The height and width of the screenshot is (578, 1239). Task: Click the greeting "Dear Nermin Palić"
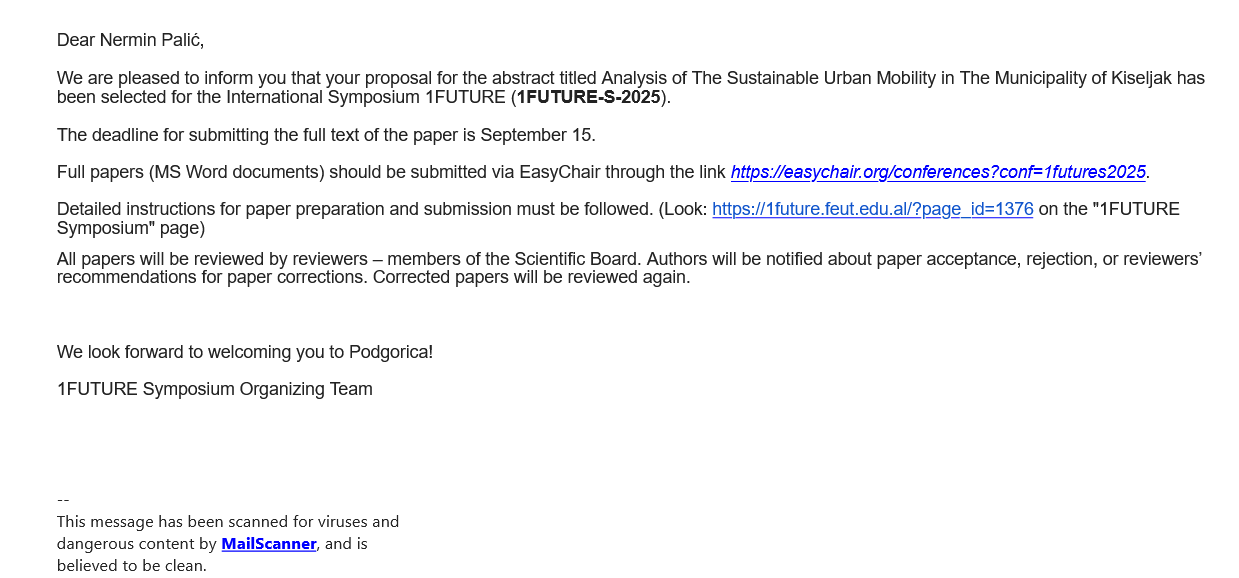[130, 40]
